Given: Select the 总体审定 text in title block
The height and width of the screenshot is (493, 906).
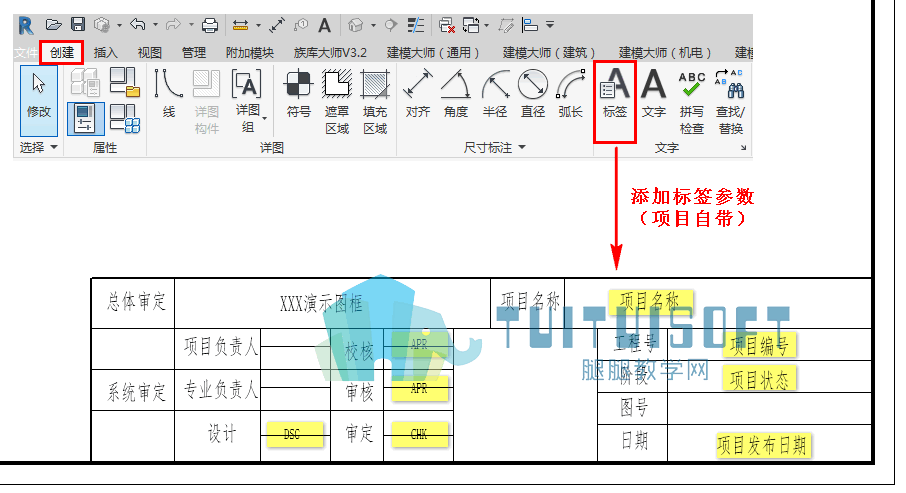Looking at the screenshot, I should 136,302.
